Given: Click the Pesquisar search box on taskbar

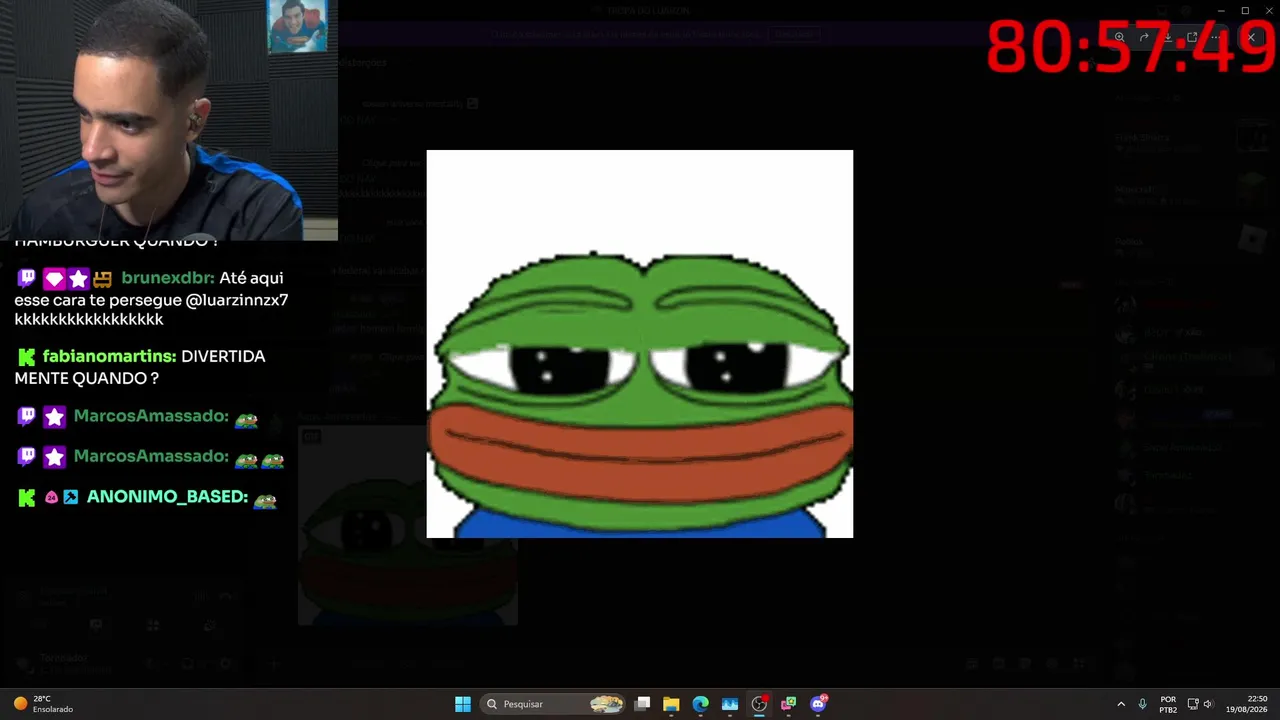Looking at the screenshot, I should click(553, 704).
